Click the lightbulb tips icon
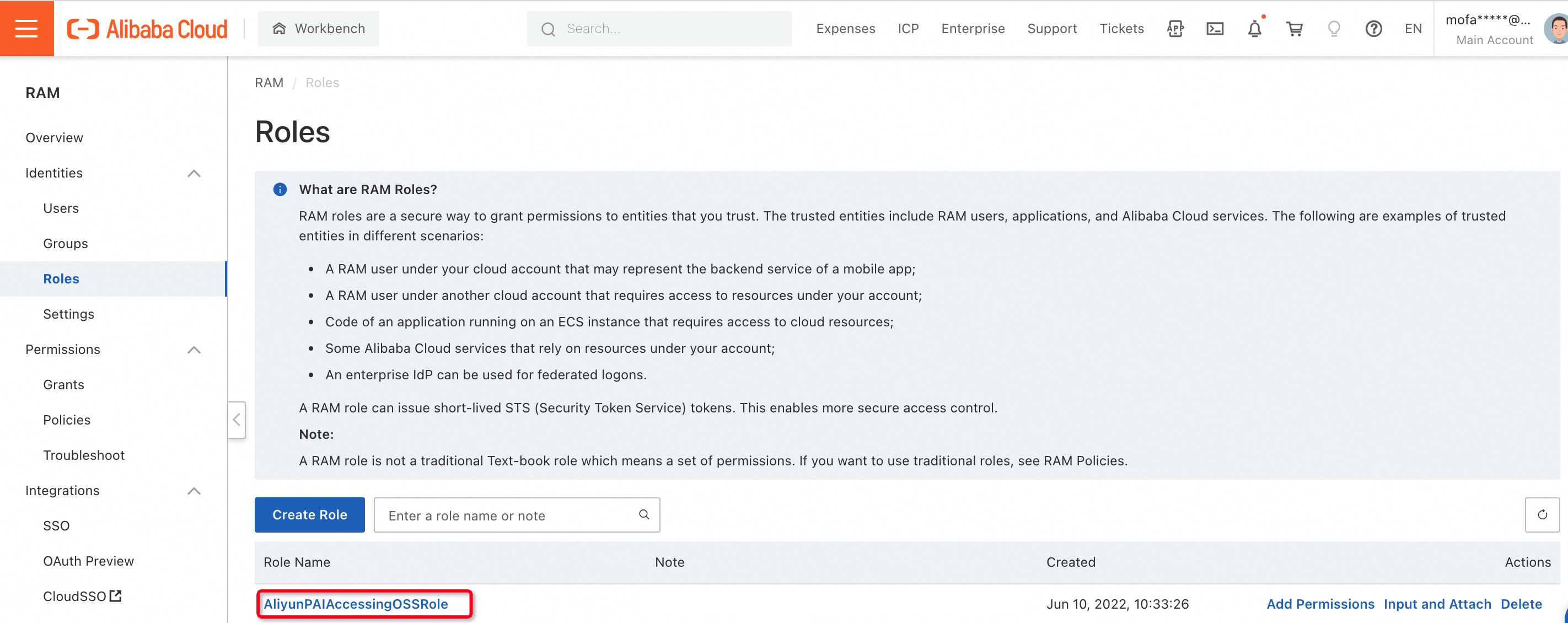Image resolution: width=1568 pixels, height=623 pixels. pyautogui.click(x=1334, y=29)
